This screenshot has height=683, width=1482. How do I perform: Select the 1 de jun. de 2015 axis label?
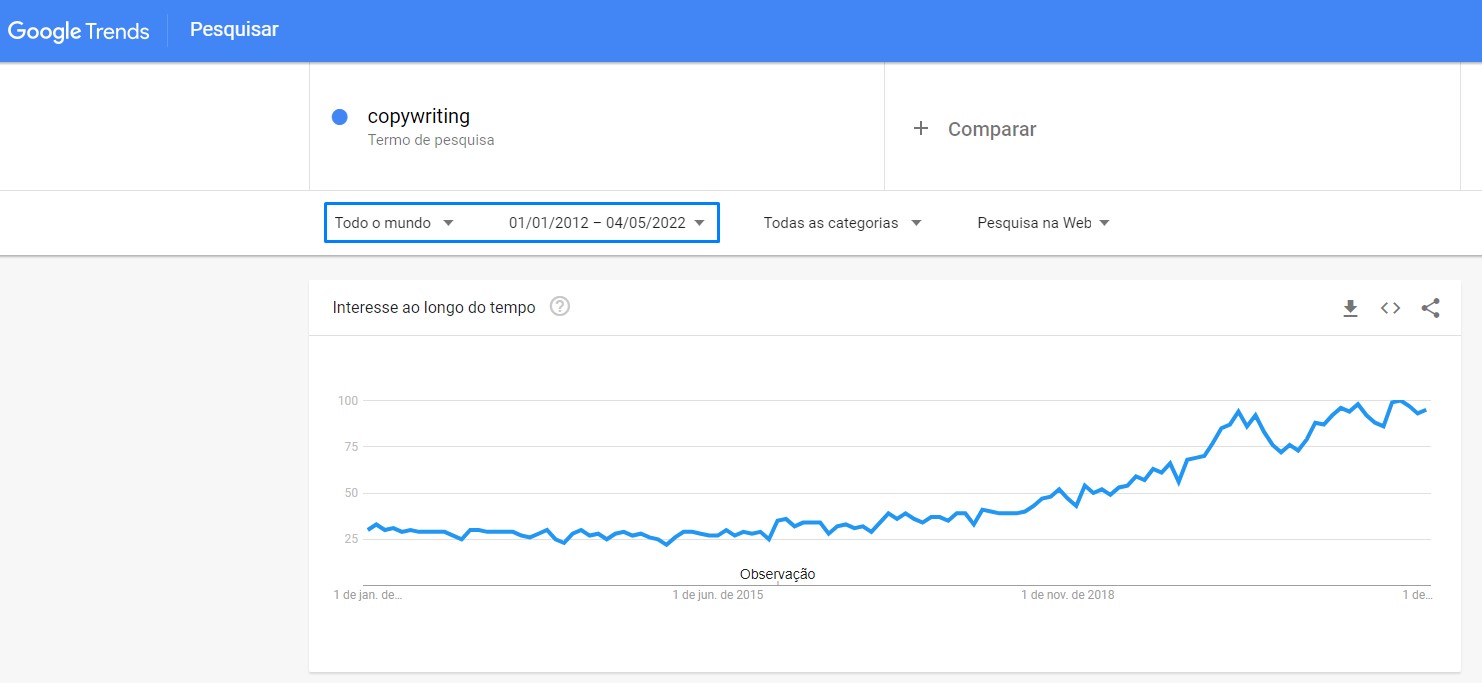click(718, 595)
